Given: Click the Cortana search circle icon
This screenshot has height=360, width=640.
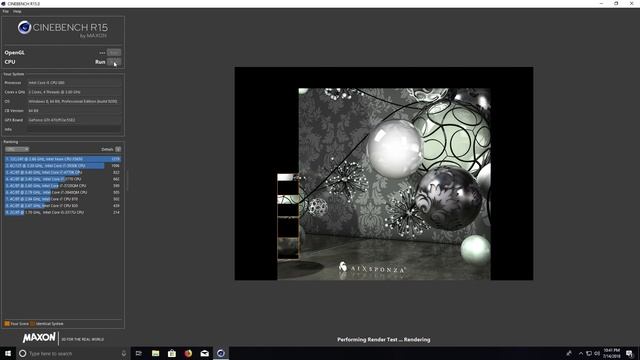Looking at the screenshot, I should click(22, 353).
